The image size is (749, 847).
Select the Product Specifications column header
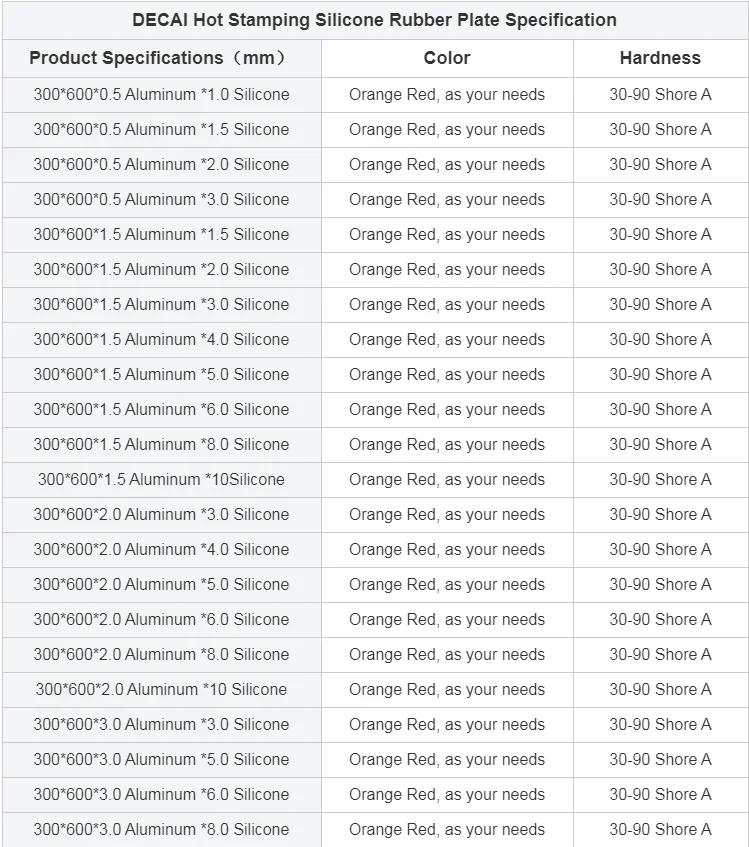(x=162, y=58)
